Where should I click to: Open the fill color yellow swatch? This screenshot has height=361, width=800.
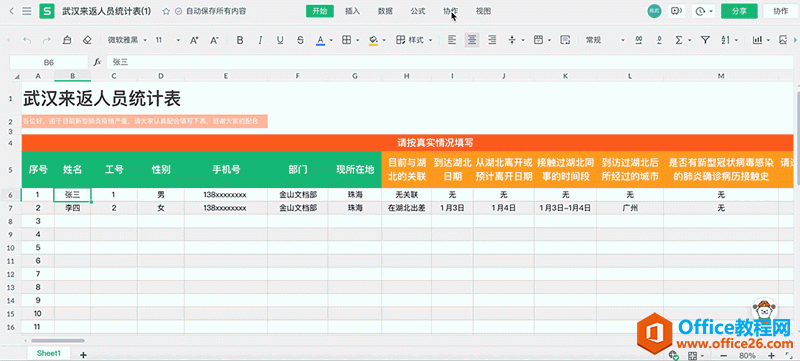373,40
